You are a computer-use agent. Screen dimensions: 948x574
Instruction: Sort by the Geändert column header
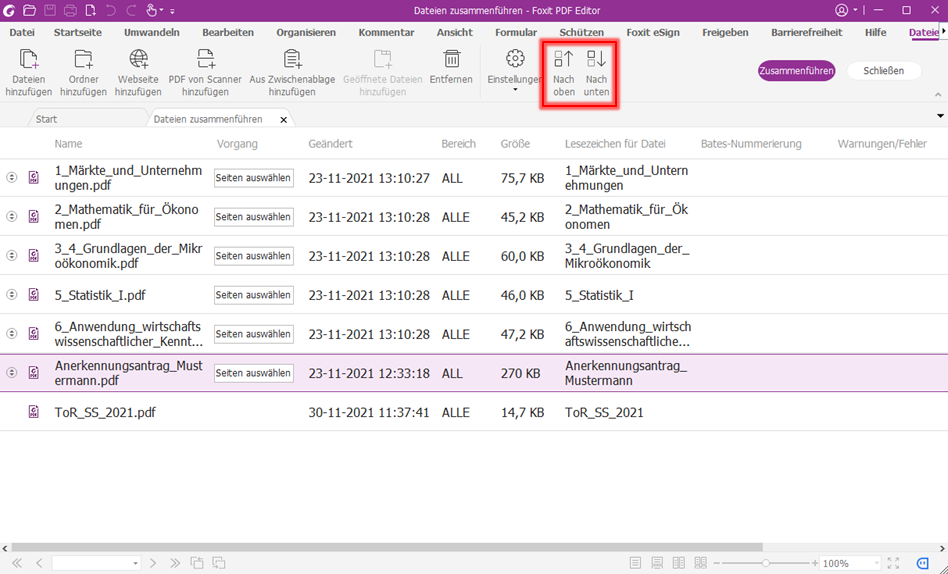(x=330, y=144)
